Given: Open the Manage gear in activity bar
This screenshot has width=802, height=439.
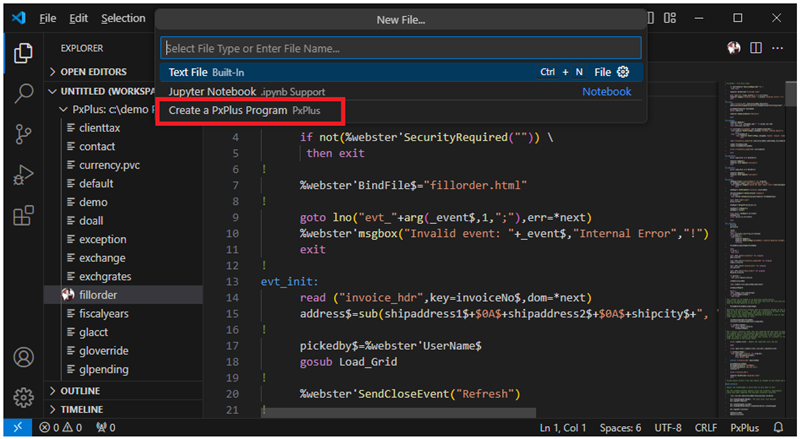Looking at the screenshot, I should tap(24, 397).
